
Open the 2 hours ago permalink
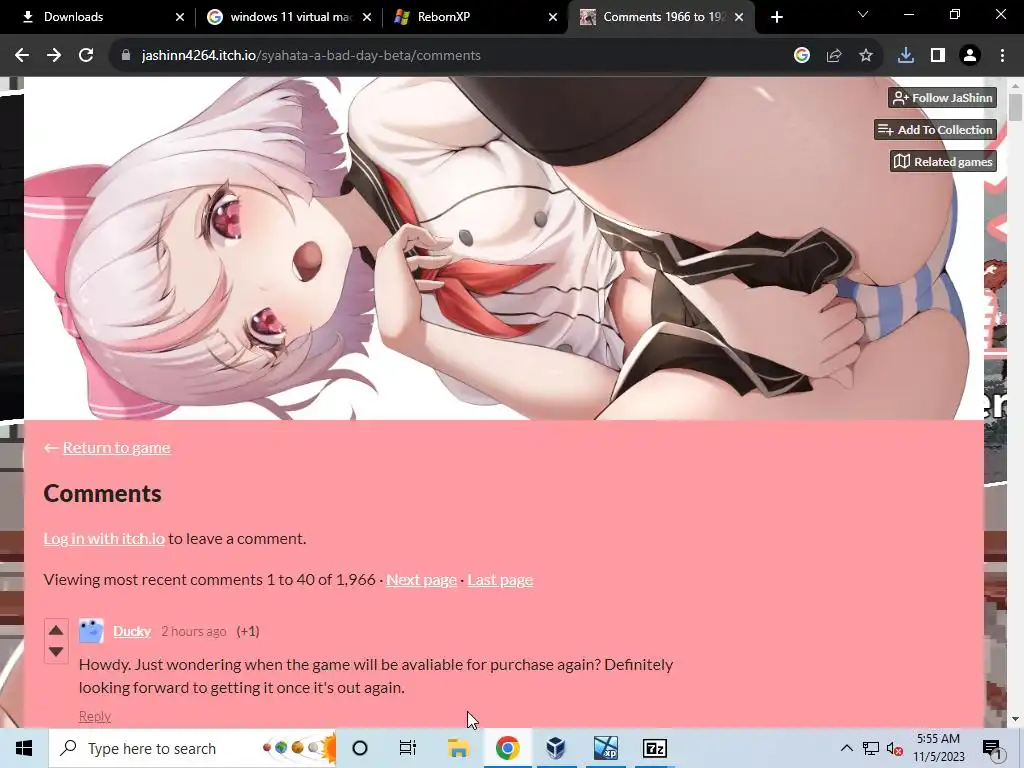(x=194, y=632)
